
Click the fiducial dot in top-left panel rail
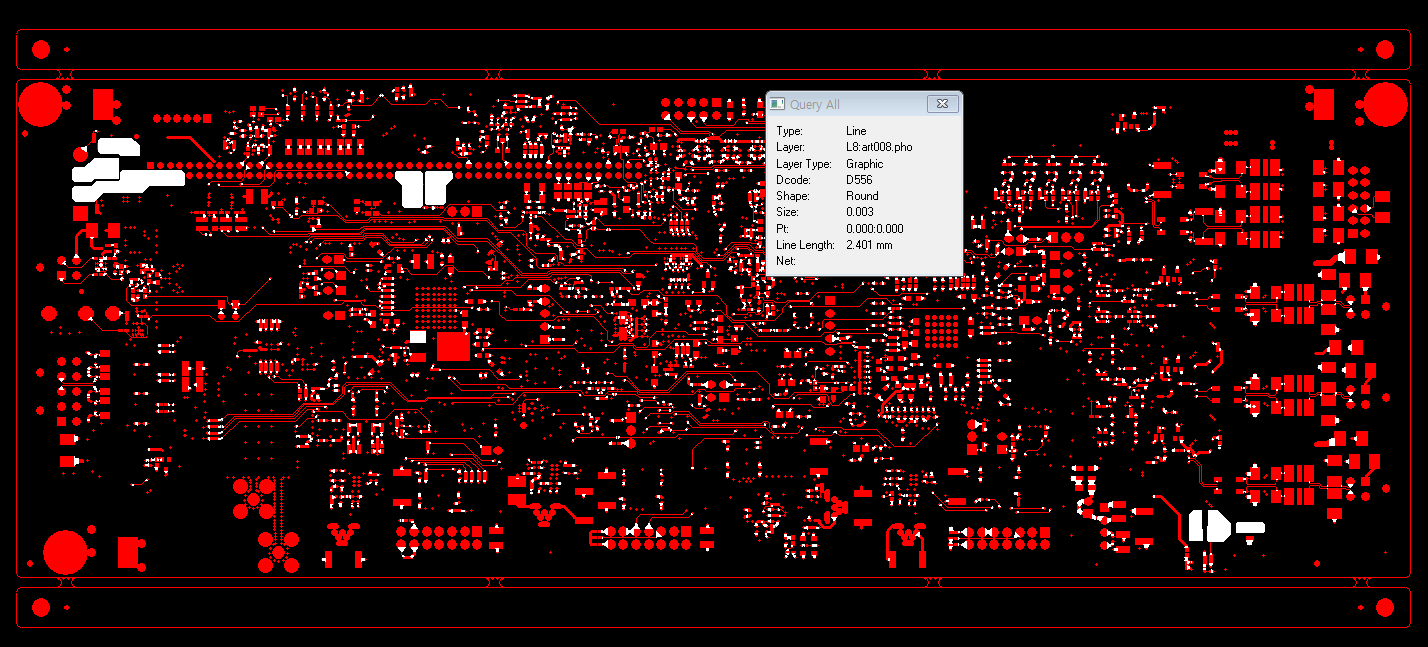point(41,49)
